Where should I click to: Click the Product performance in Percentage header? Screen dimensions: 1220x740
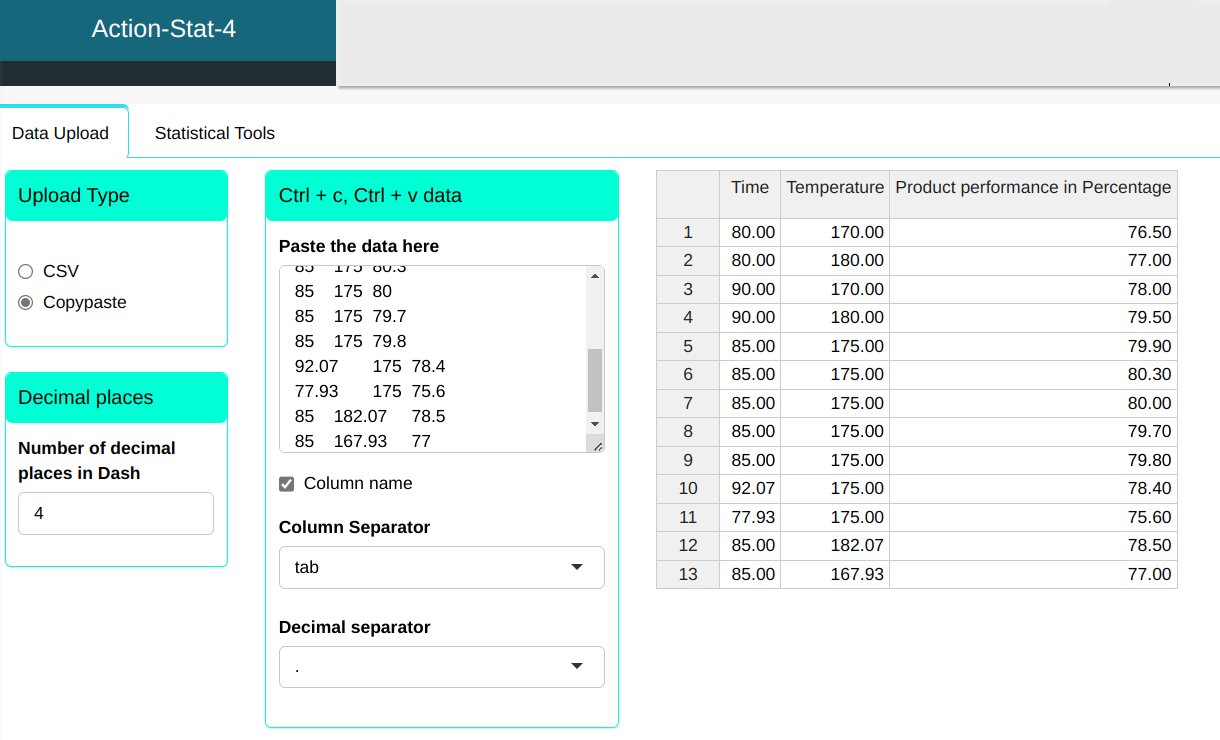tap(1033, 188)
